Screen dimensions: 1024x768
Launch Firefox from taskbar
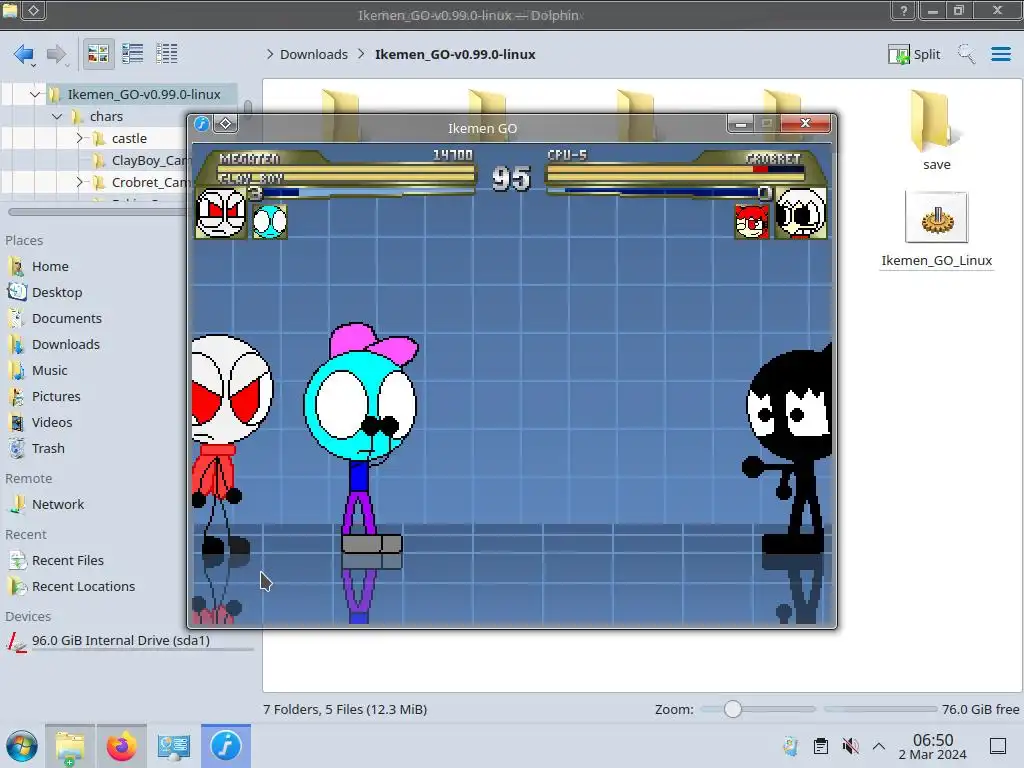(x=121, y=746)
